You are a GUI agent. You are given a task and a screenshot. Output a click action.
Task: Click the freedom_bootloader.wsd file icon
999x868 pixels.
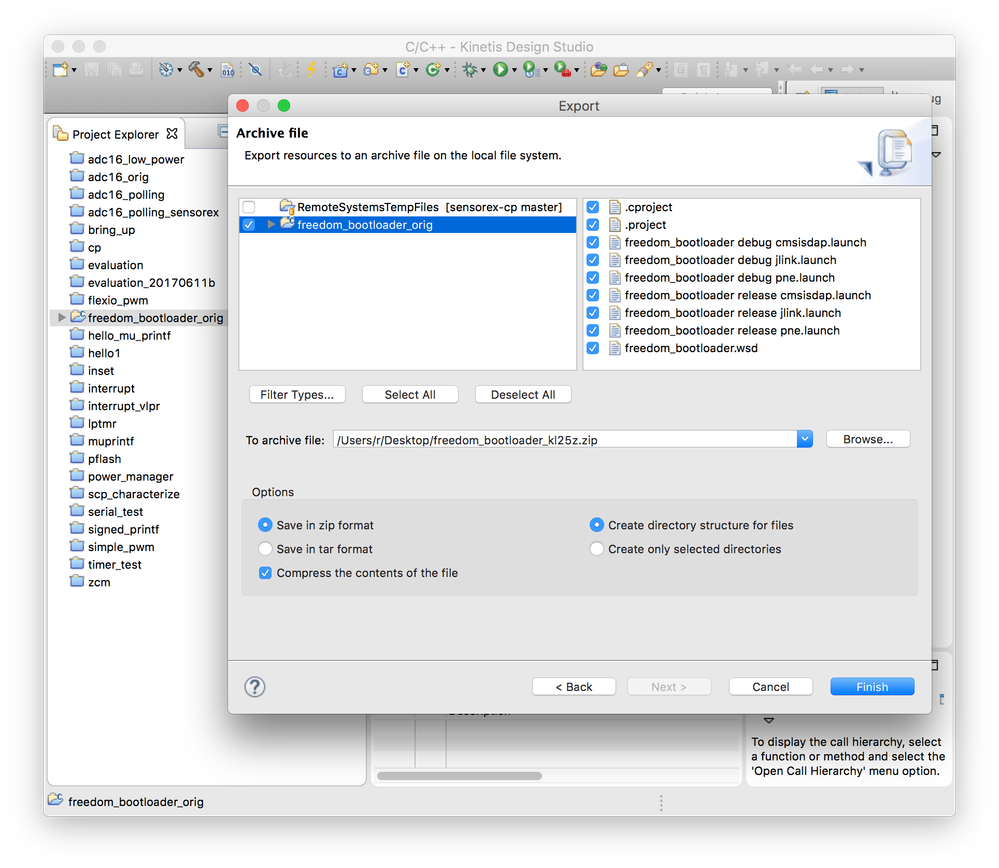[615, 348]
